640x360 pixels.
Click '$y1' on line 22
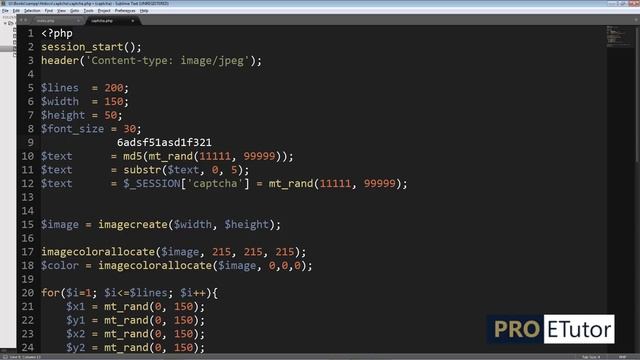pos(76,320)
